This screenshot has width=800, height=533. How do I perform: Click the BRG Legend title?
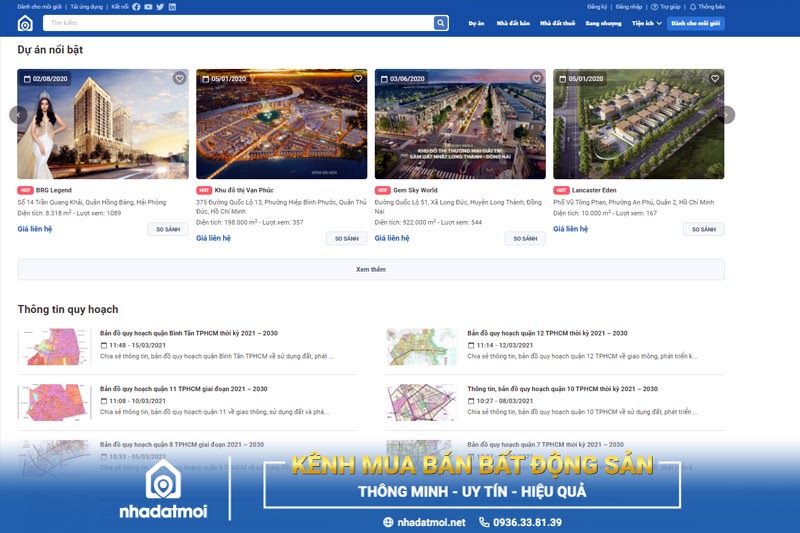point(54,190)
